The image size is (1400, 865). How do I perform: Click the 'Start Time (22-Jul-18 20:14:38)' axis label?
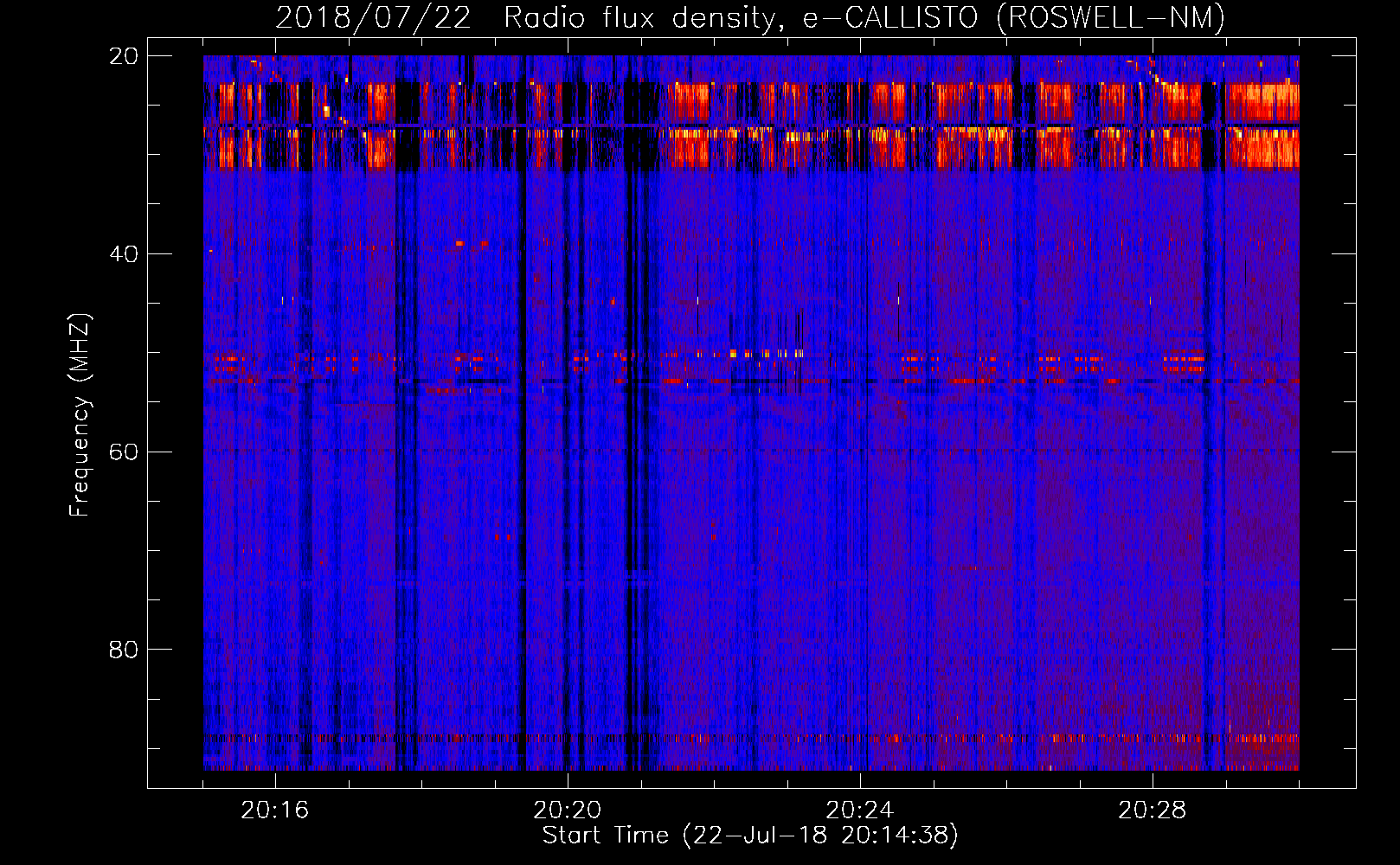point(750,836)
